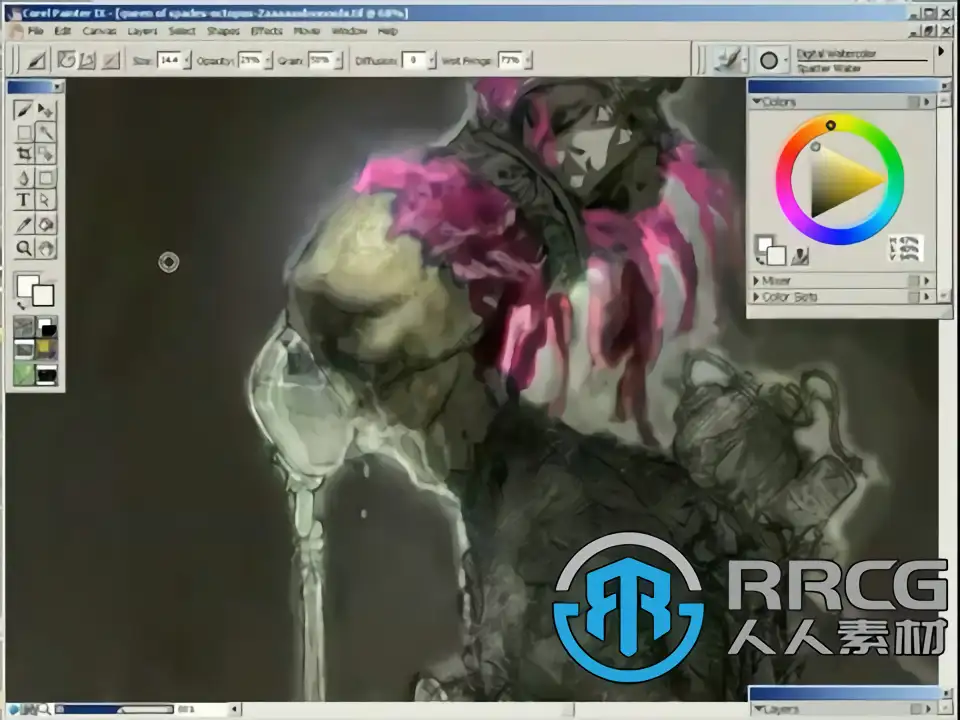Choose Straight Line Strokes on the property bar
Image resolution: width=960 pixels, height=720 pixels.
(x=87, y=60)
